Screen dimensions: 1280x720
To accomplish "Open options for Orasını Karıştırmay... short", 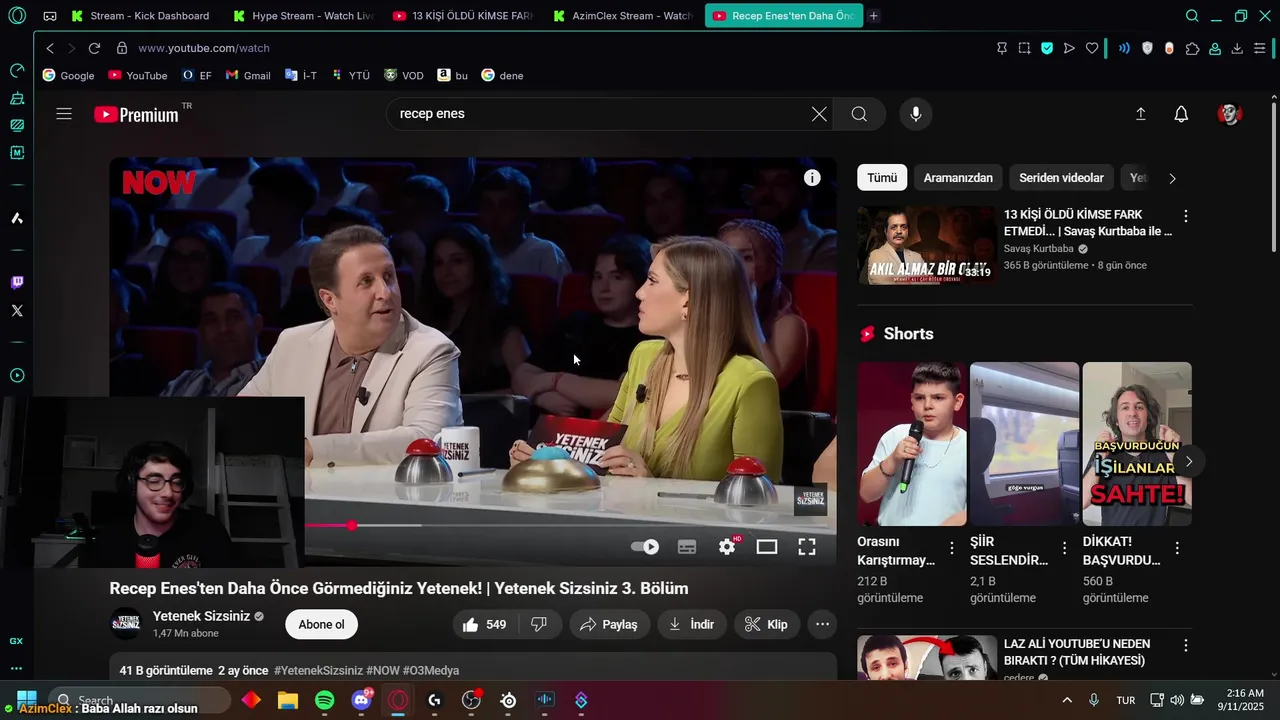I will click(952, 548).
